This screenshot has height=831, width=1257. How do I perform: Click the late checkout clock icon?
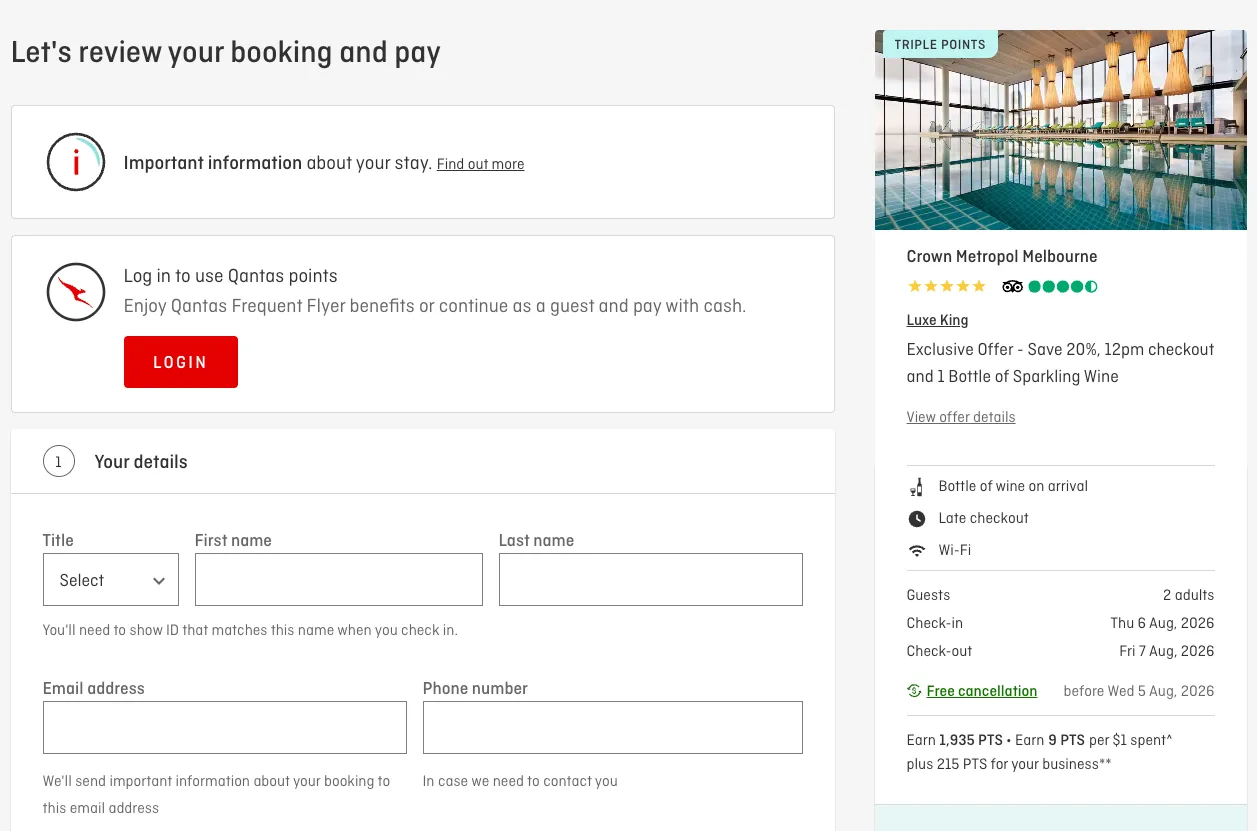point(916,519)
